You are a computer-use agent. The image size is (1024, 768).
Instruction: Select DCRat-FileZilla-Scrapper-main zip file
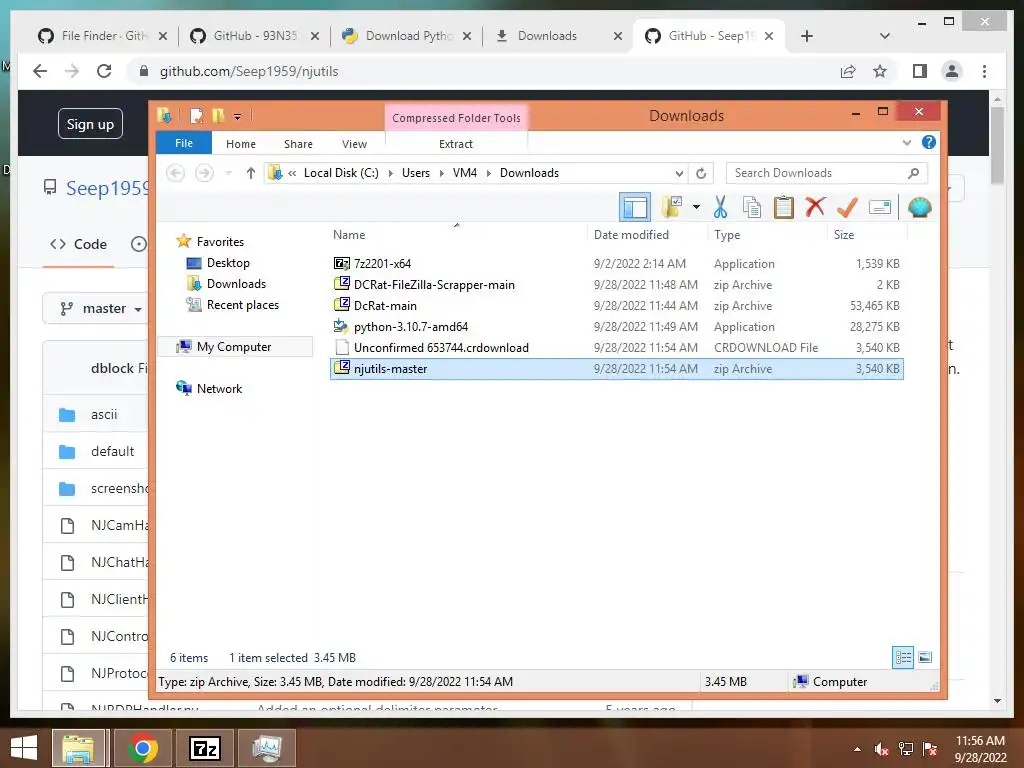pyautogui.click(x=434, y=285)
